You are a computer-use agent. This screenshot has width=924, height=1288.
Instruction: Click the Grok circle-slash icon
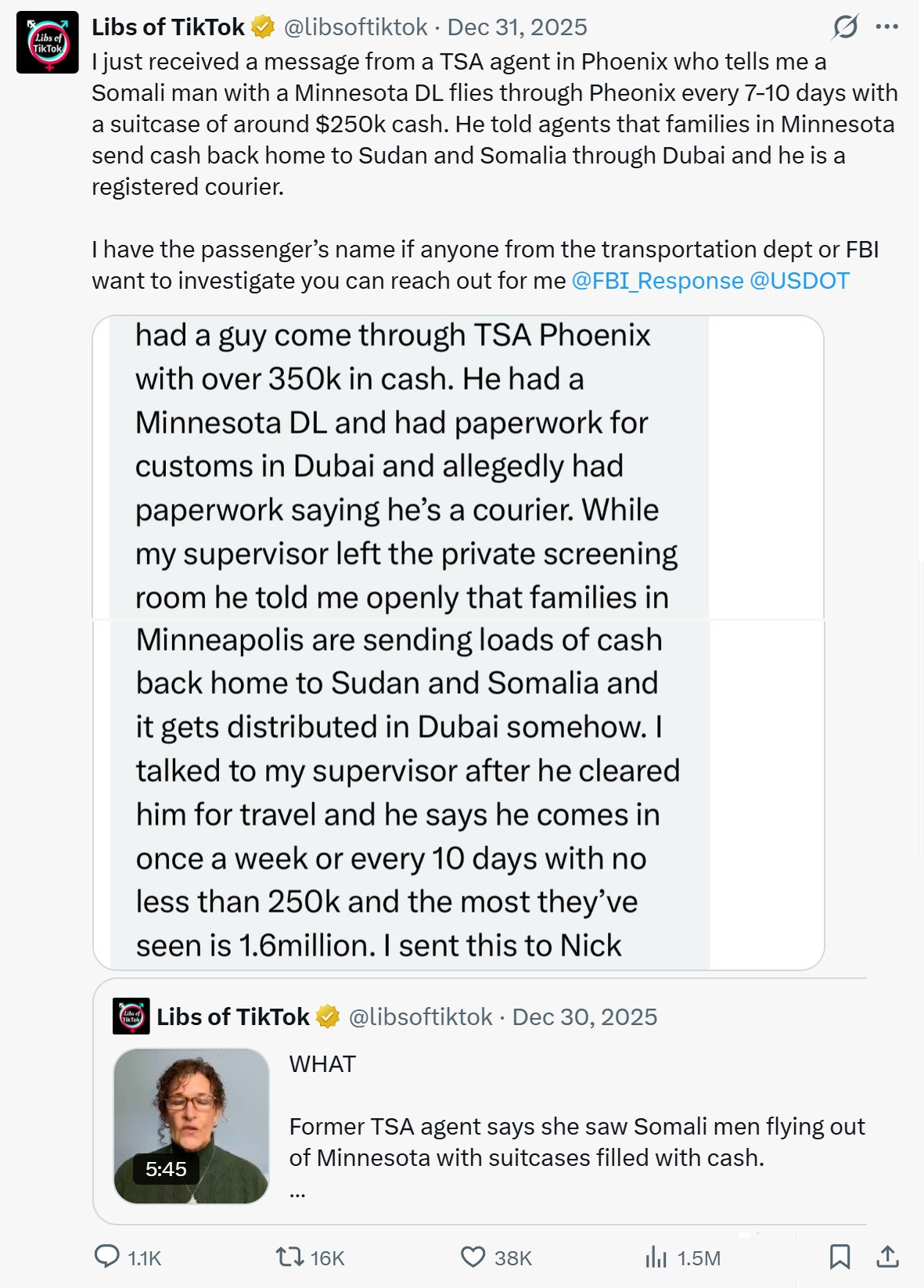[845, 27]
